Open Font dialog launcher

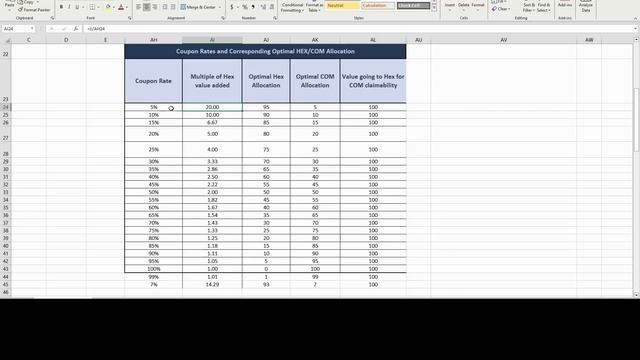tap(129, 18)
